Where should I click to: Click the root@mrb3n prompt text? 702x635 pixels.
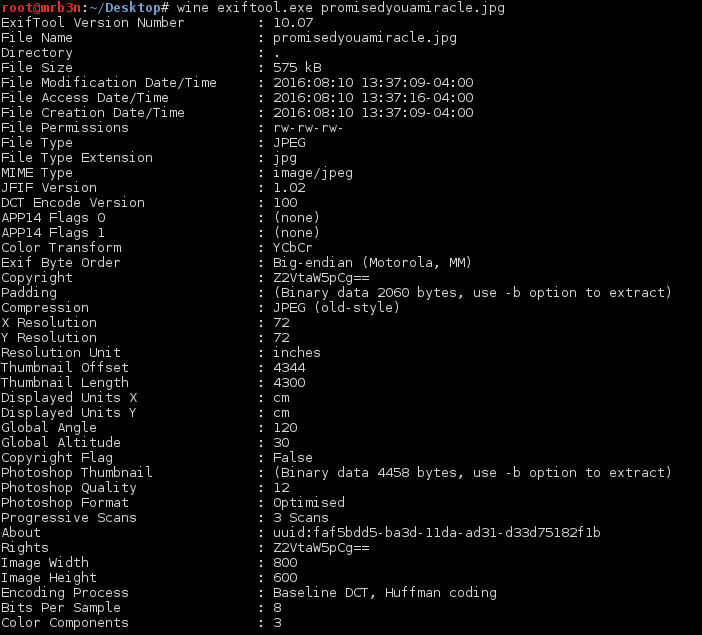[x=42, y=8]
